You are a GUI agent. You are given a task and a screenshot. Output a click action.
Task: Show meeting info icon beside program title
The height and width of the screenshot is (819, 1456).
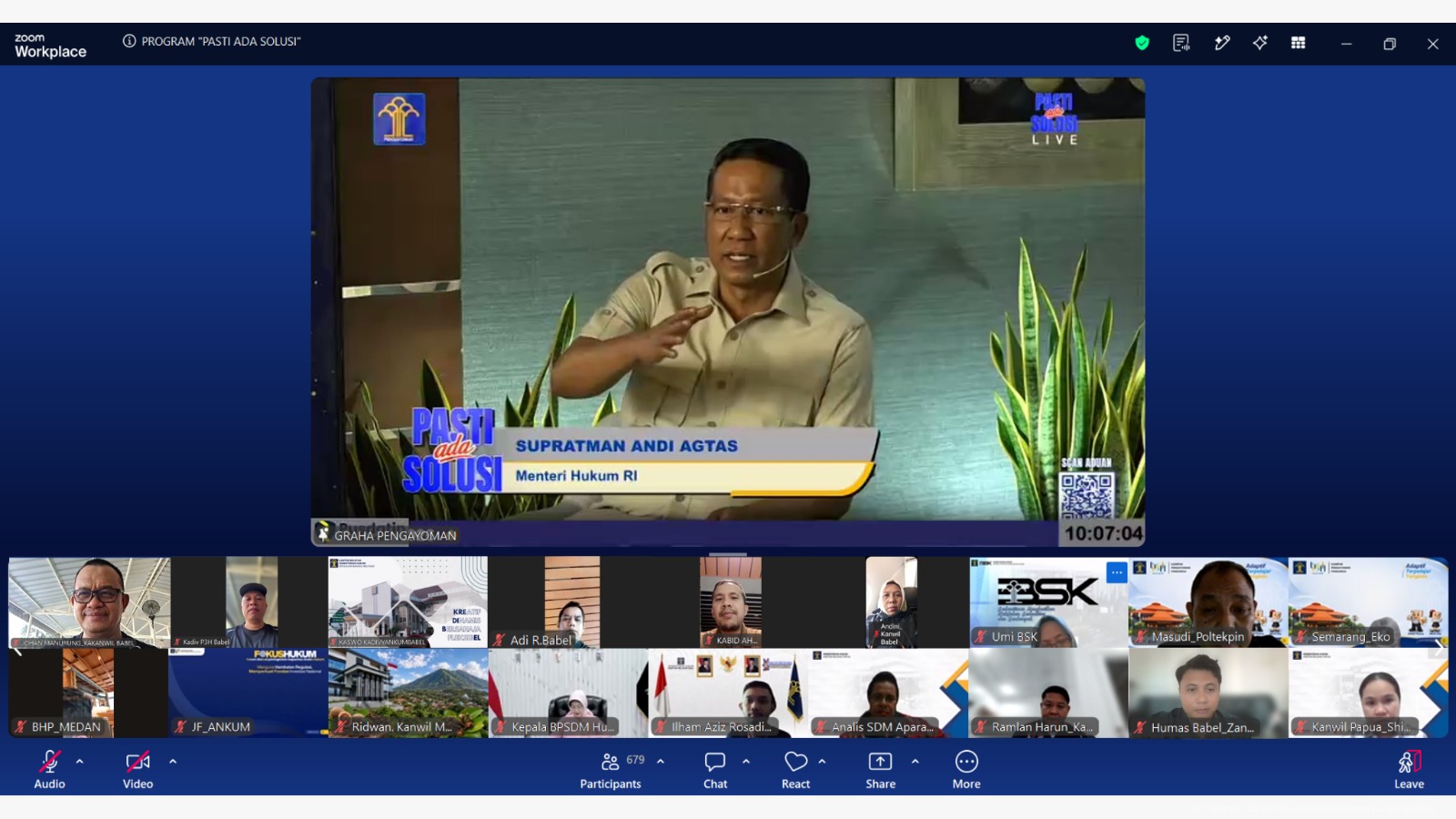click(x=129, y=41)
